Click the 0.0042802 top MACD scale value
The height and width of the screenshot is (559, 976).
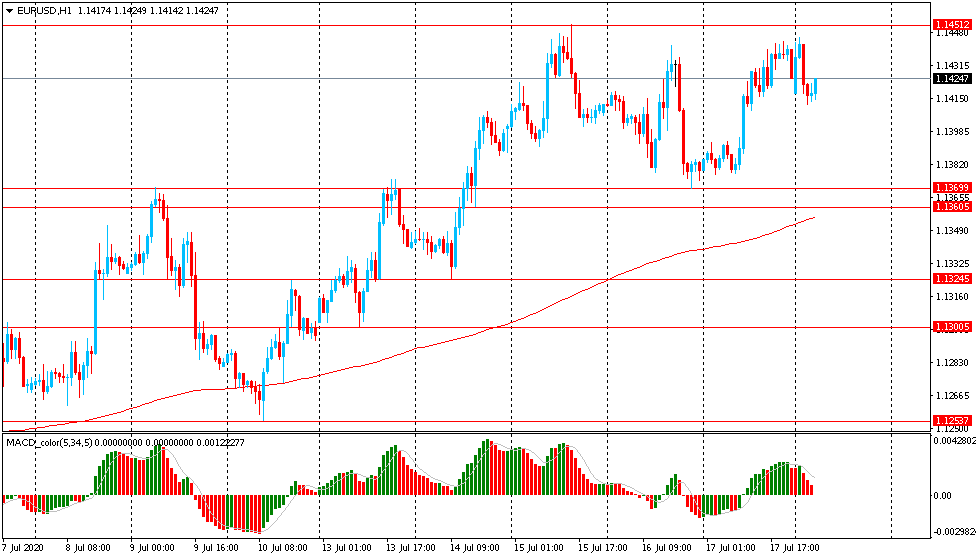[x=955, y=441]
